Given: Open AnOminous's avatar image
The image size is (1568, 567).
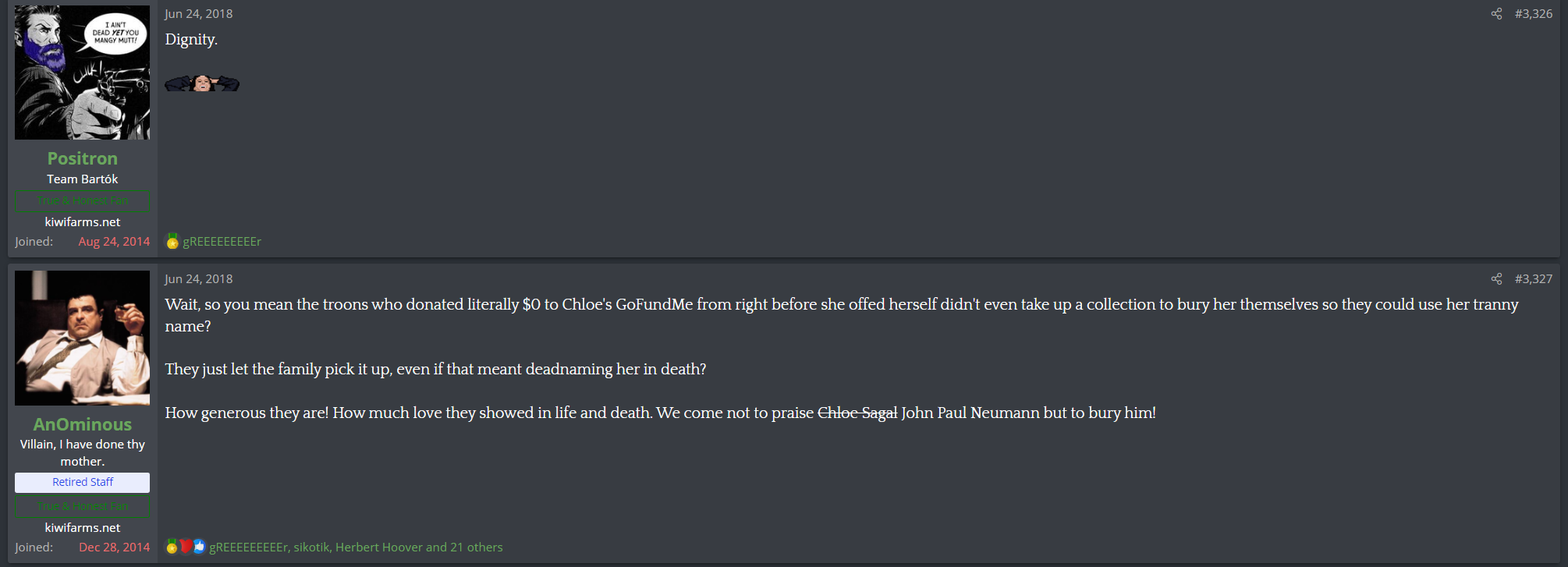Looking at the screenshot, I should click(82, 338).
